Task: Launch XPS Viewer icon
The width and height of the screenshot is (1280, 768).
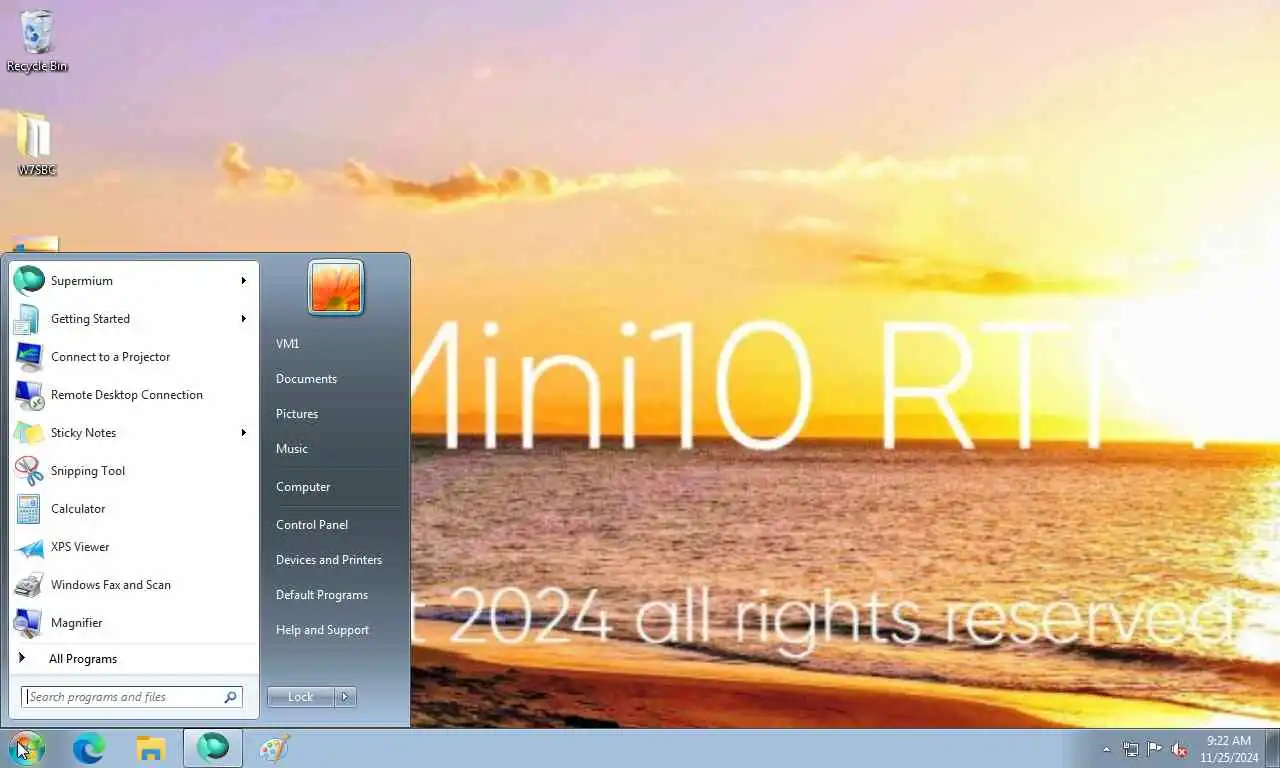Action: tap(28, 547)
